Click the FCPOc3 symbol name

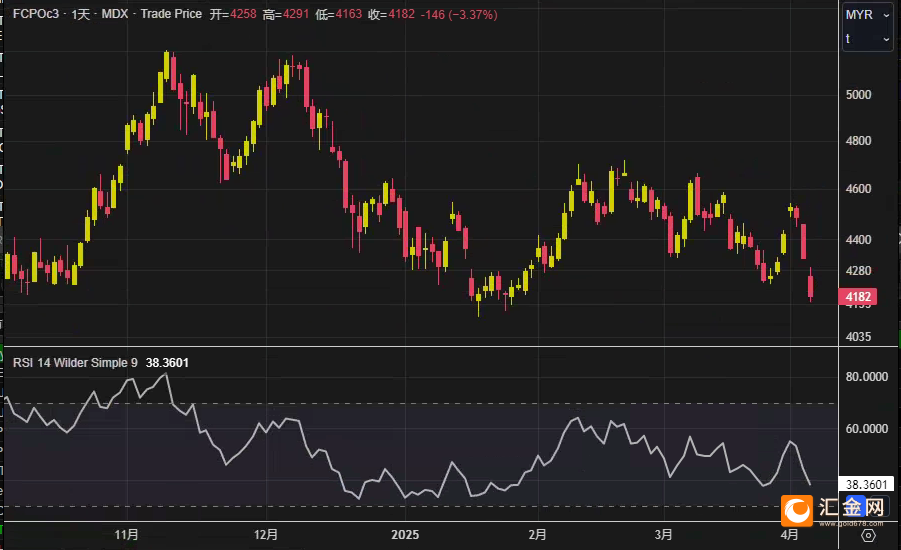coord(36,14)
